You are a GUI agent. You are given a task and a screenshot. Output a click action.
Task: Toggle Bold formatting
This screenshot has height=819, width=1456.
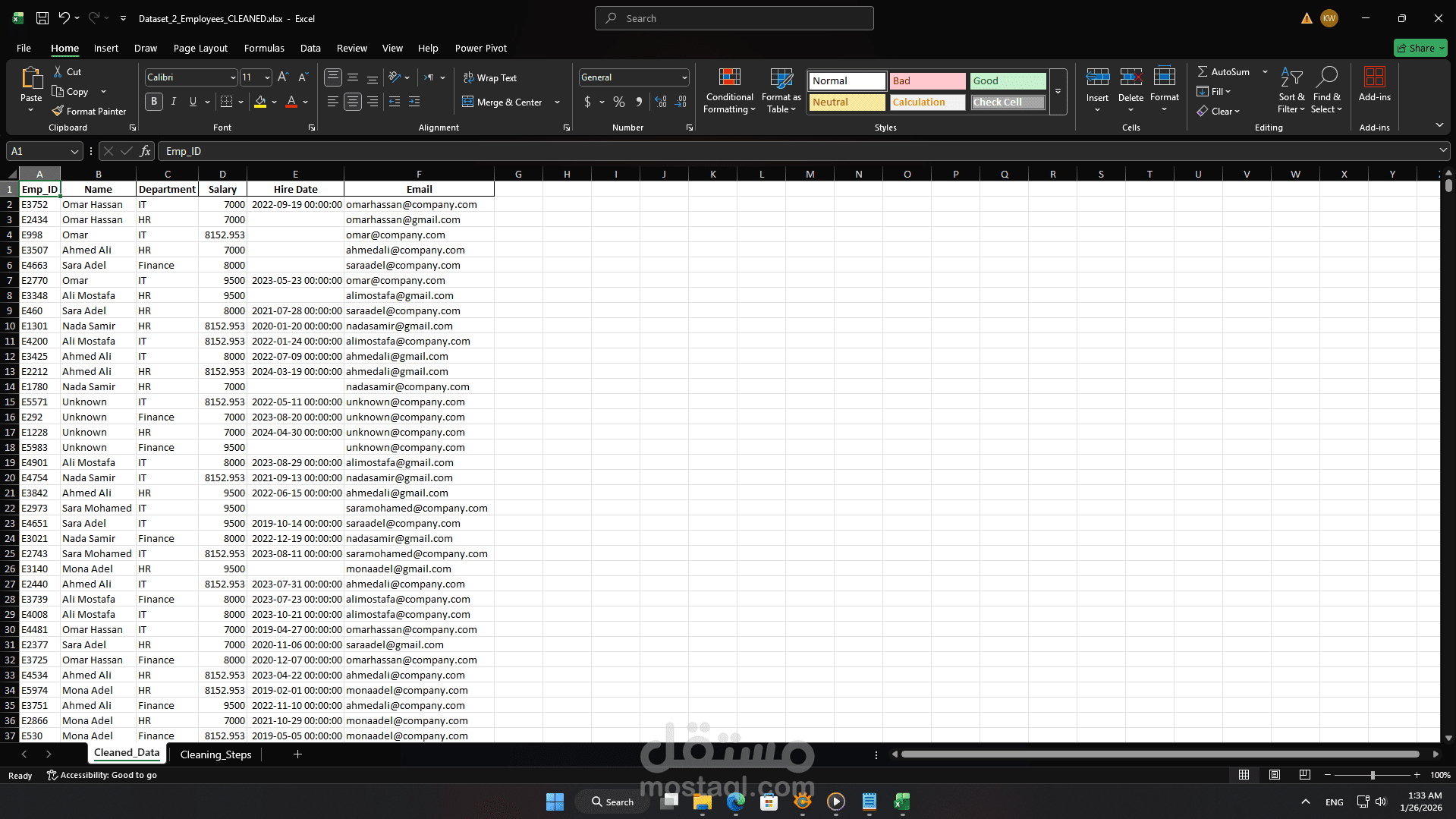pos(154,101)
